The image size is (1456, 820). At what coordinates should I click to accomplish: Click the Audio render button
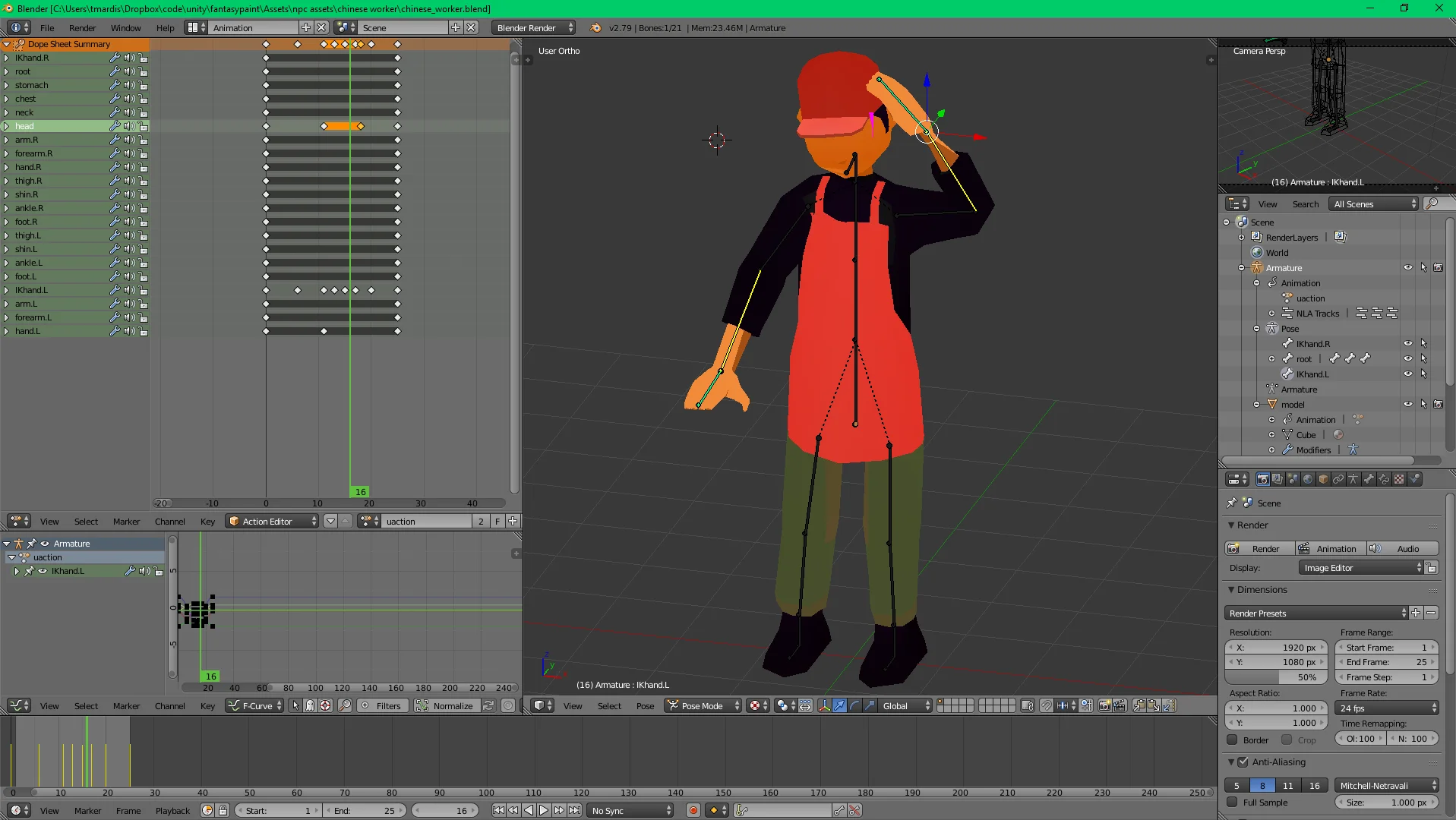pos(1402,548)
